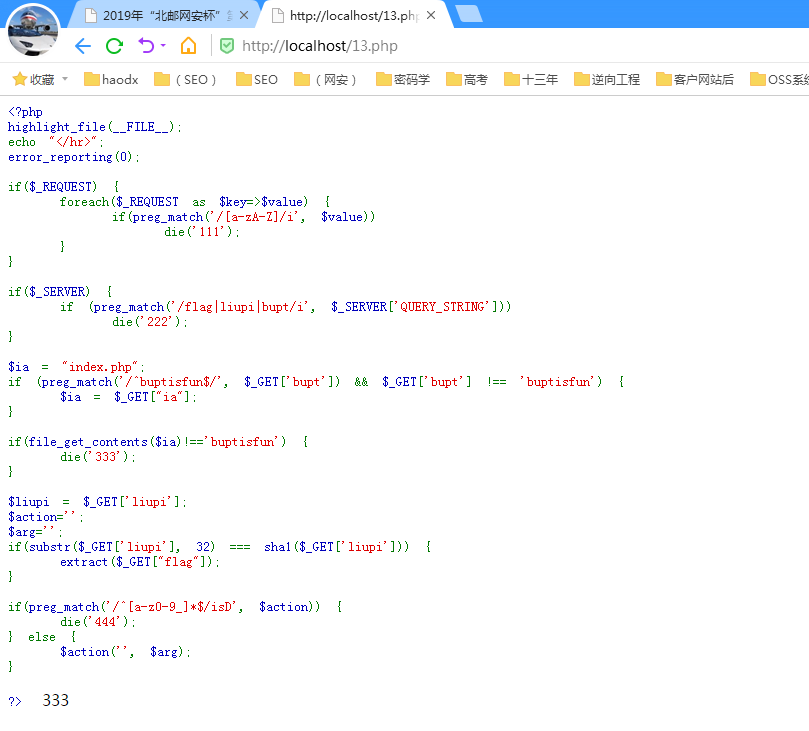Click the address bar showing localhost/13.php
The width and height of the screenshot is (809, 731).
tap(500, 46)
